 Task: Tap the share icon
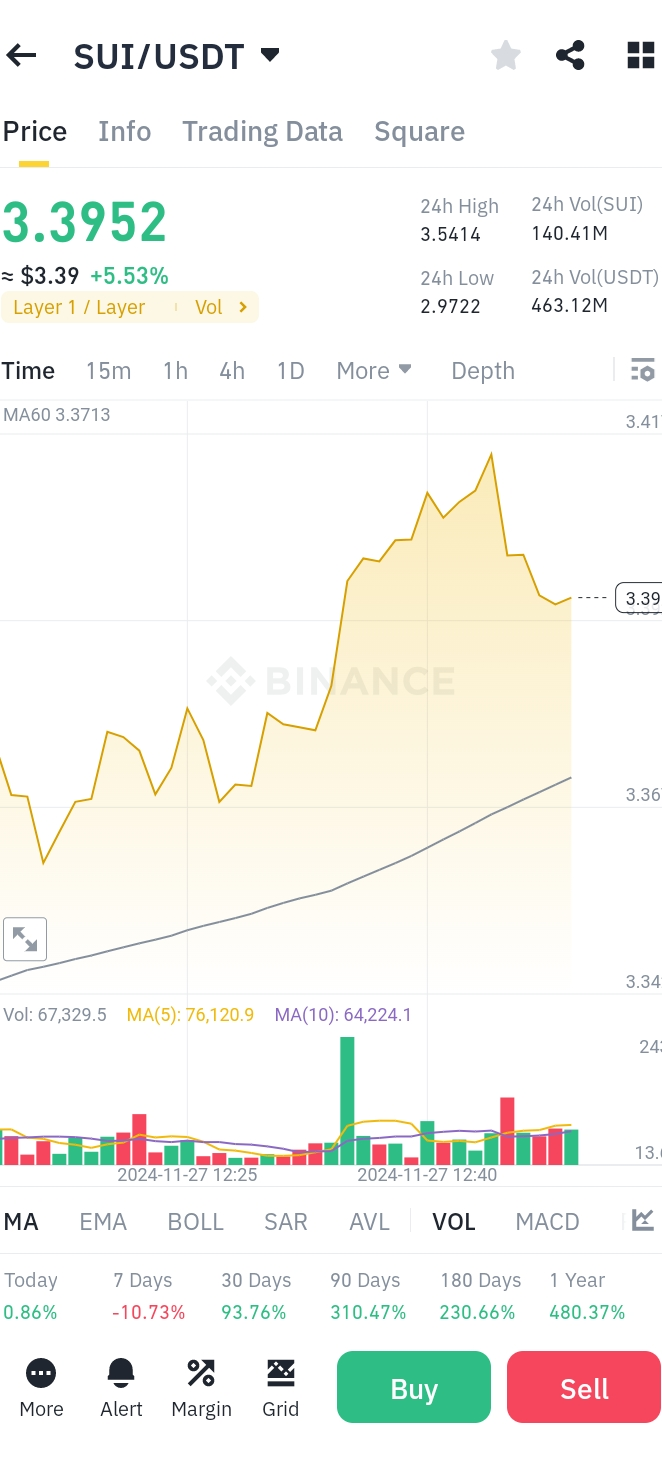[570, 56]
